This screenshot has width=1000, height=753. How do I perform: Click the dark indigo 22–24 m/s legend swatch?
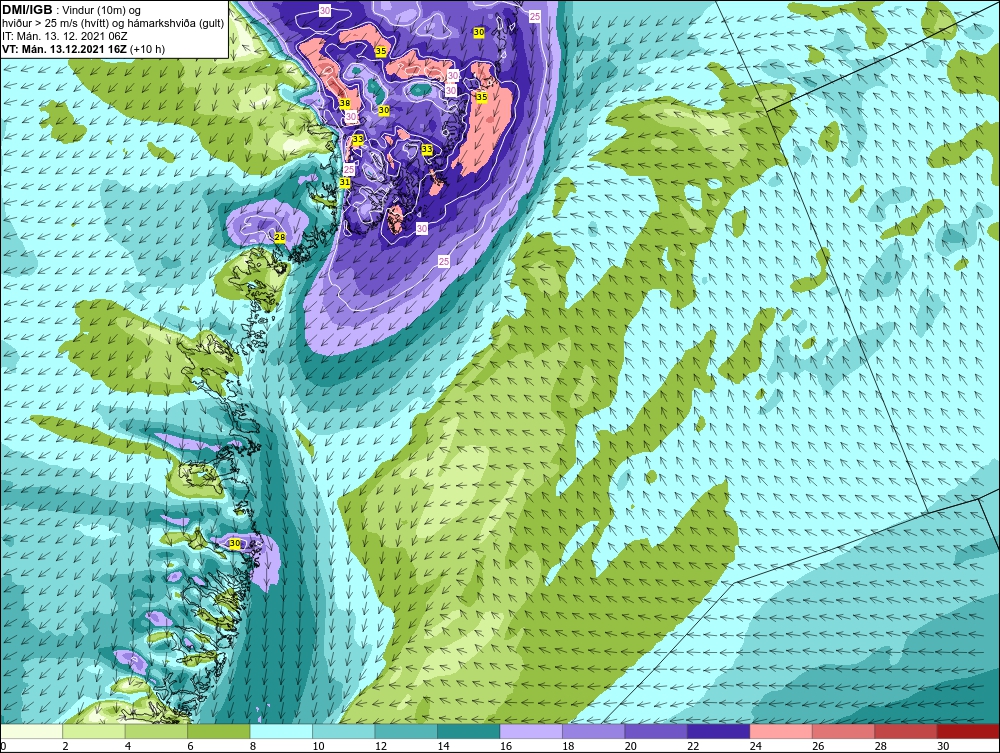[719, 731]
